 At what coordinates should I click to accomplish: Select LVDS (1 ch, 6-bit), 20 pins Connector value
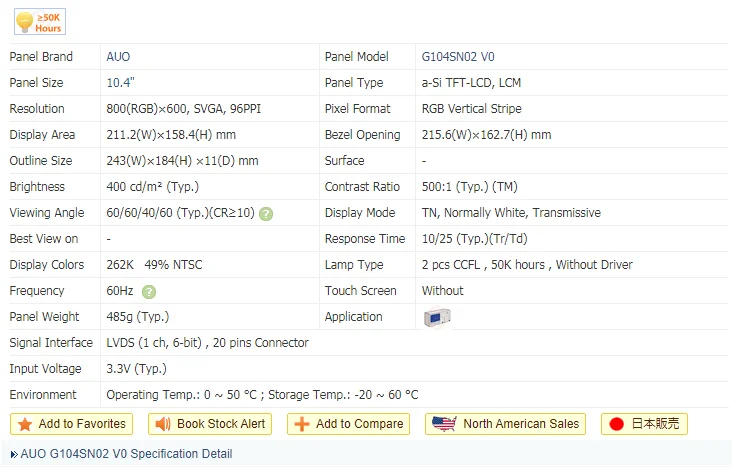tap(207, 343)
